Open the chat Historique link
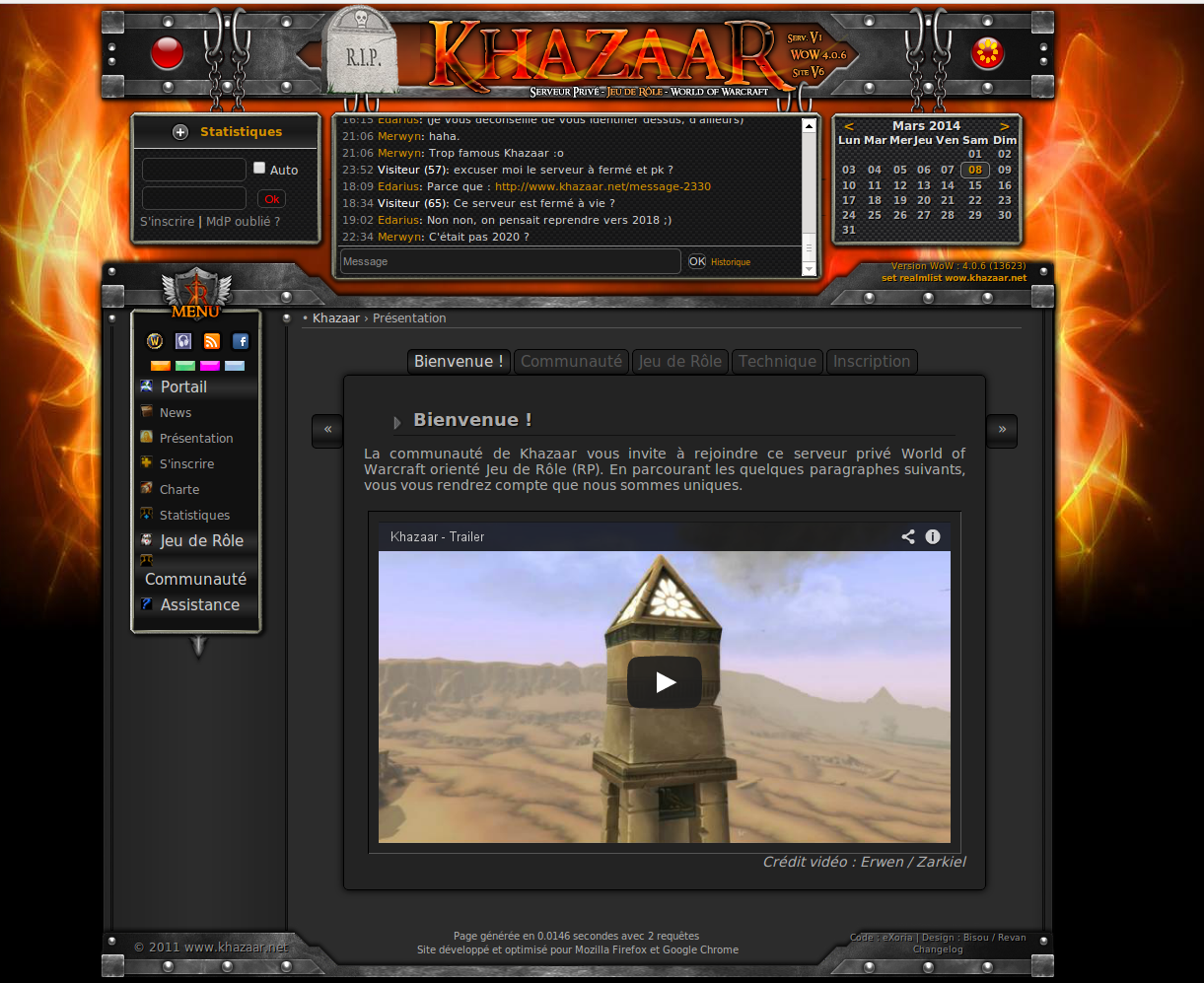 click(x=731, y=262)
